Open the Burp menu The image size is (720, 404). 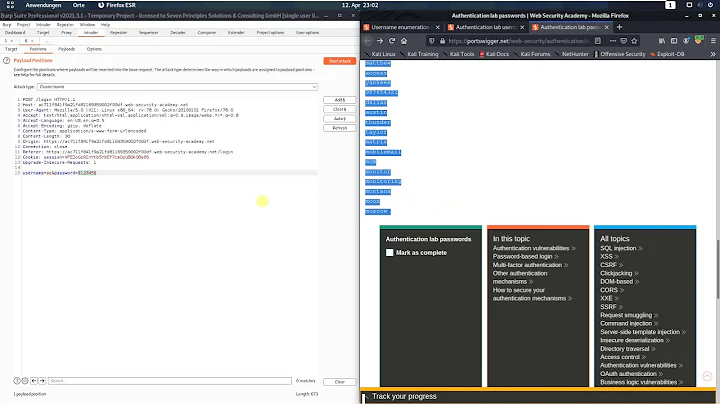pos(7,25)
